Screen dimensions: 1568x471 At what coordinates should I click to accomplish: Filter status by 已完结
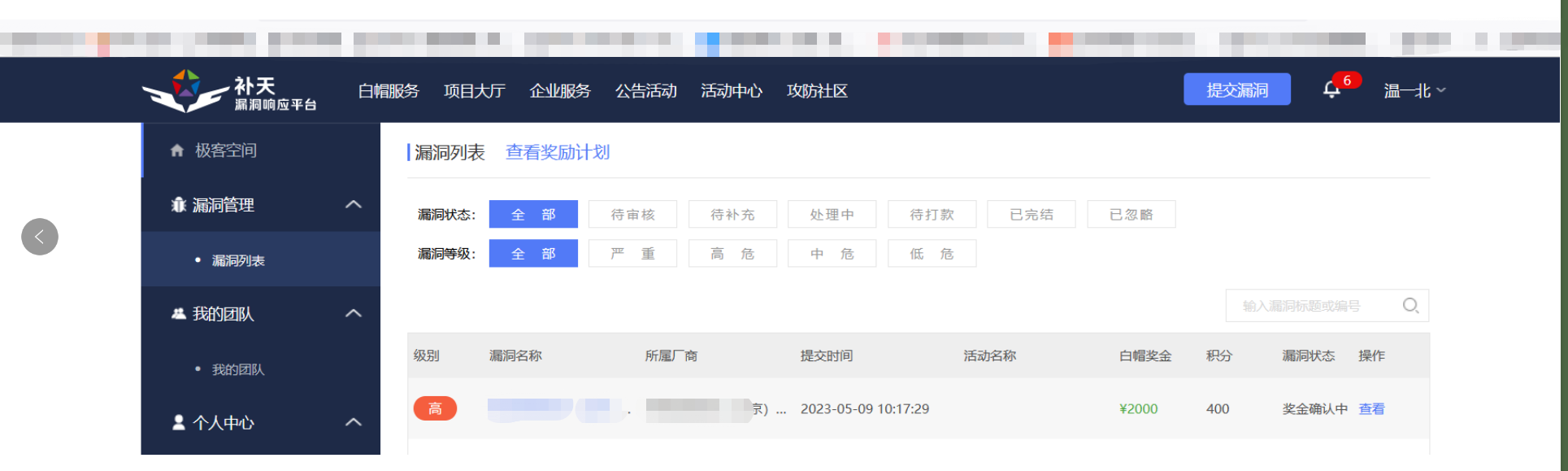pos(1032,214)
